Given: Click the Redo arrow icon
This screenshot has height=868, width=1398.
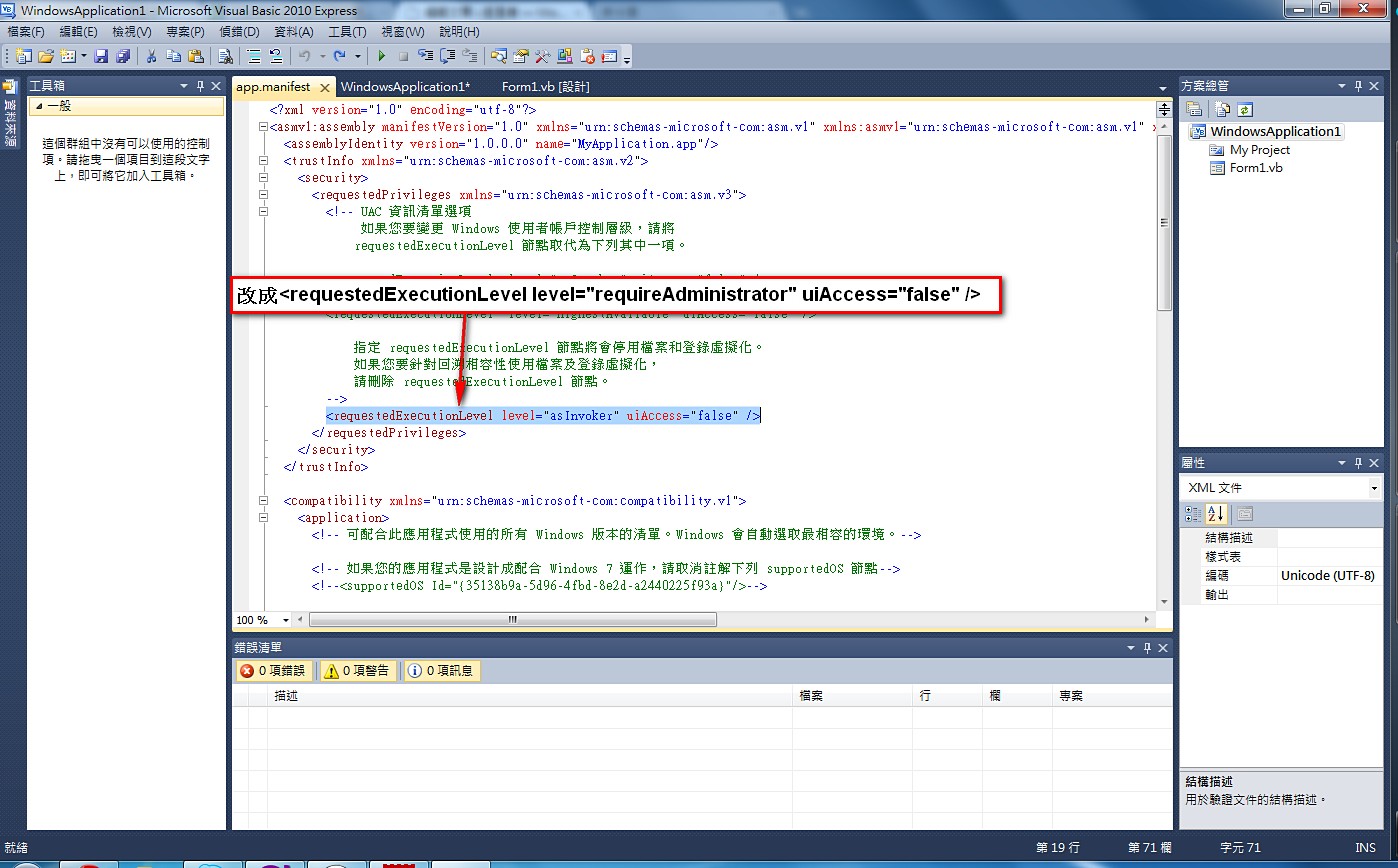Looking at the screenshot, I should [339, 56].
